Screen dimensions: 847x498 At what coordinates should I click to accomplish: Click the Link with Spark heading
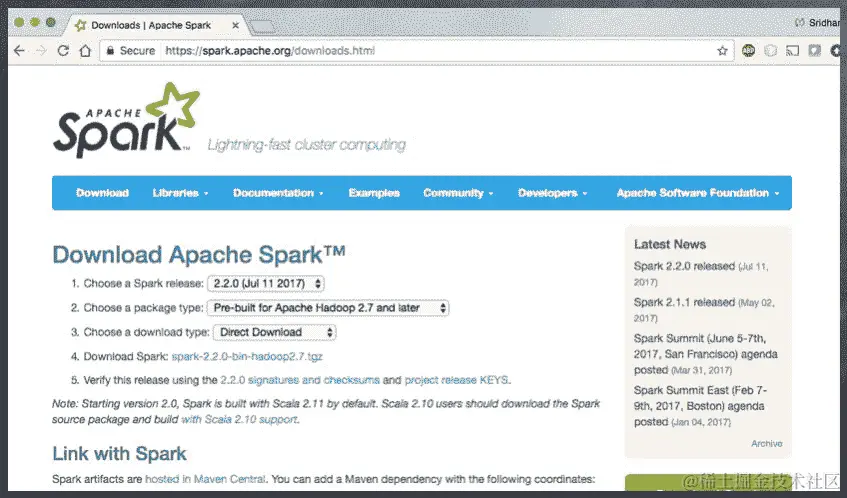[x=119, y=454]
